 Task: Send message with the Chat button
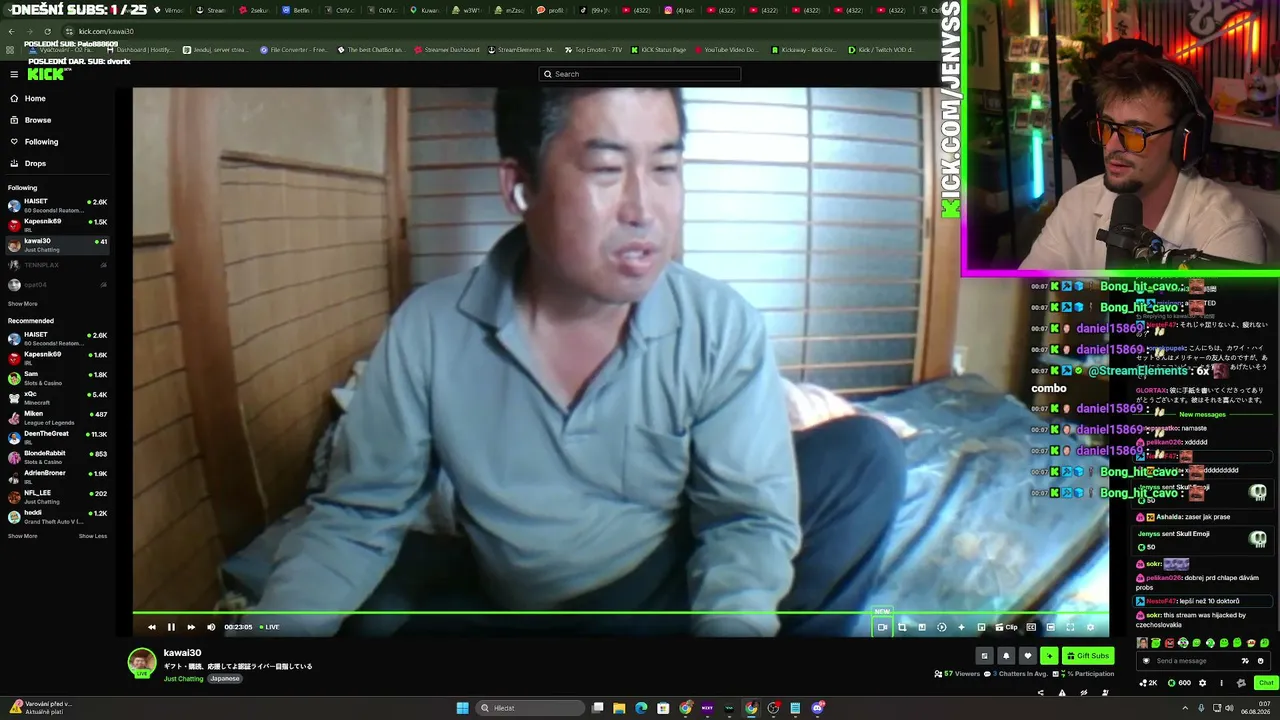1266,683
